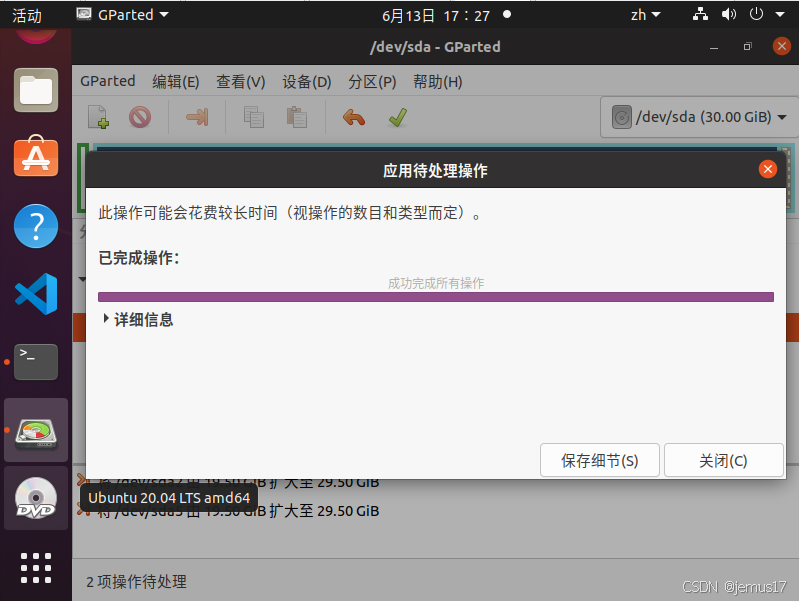Click the 成功完成所有操作 status text
The image size is (799, 601).
tap(436, 283)
